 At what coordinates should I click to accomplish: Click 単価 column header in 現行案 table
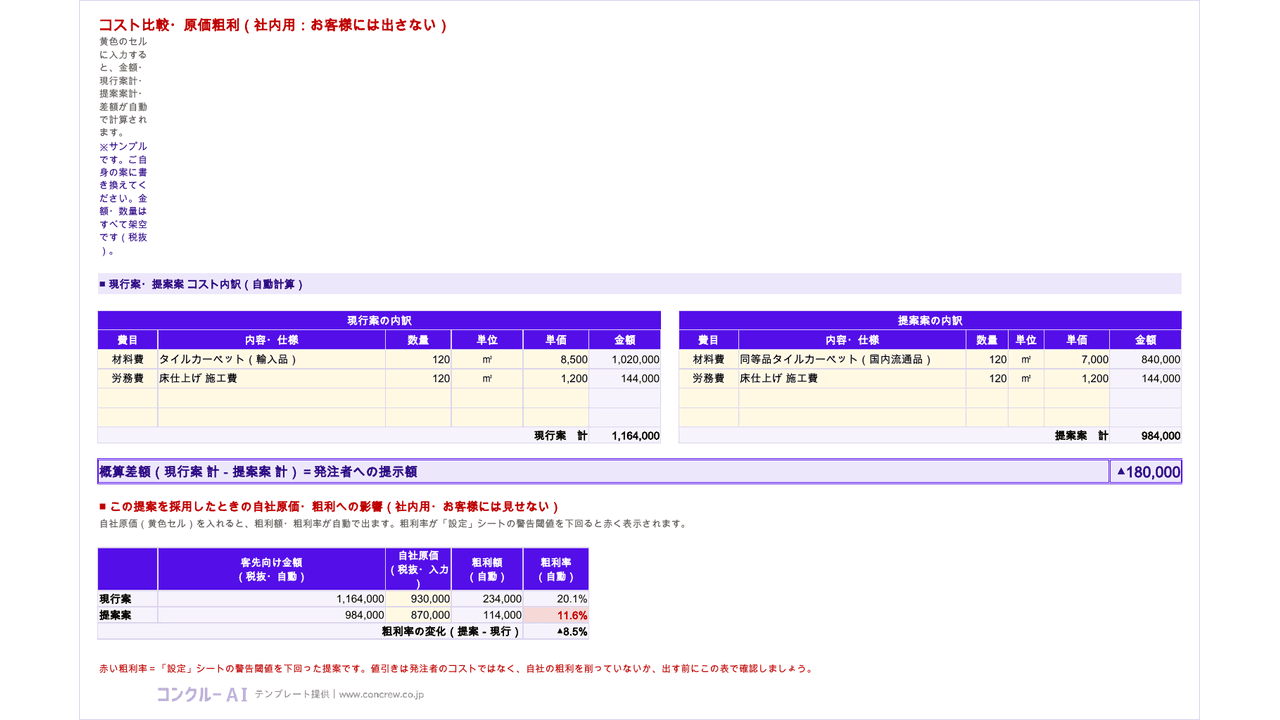click(556, 340)
